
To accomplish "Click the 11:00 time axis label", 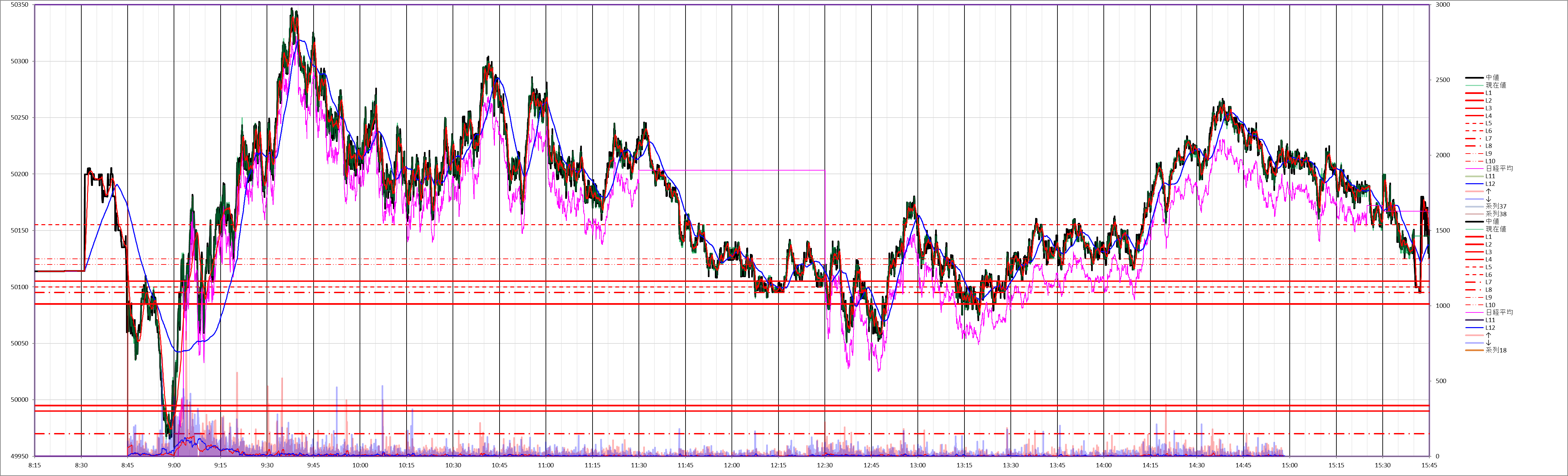I will click(546, 466).
